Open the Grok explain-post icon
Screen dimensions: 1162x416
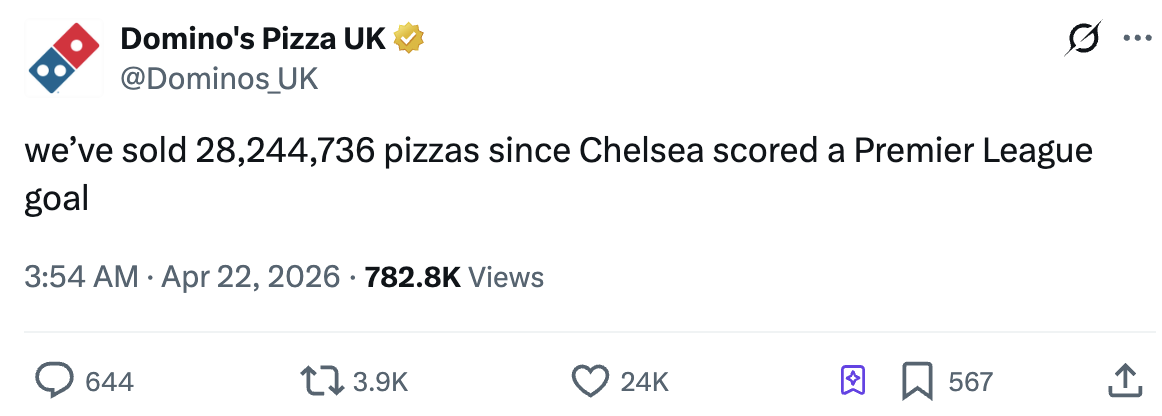click(1082, 40)
